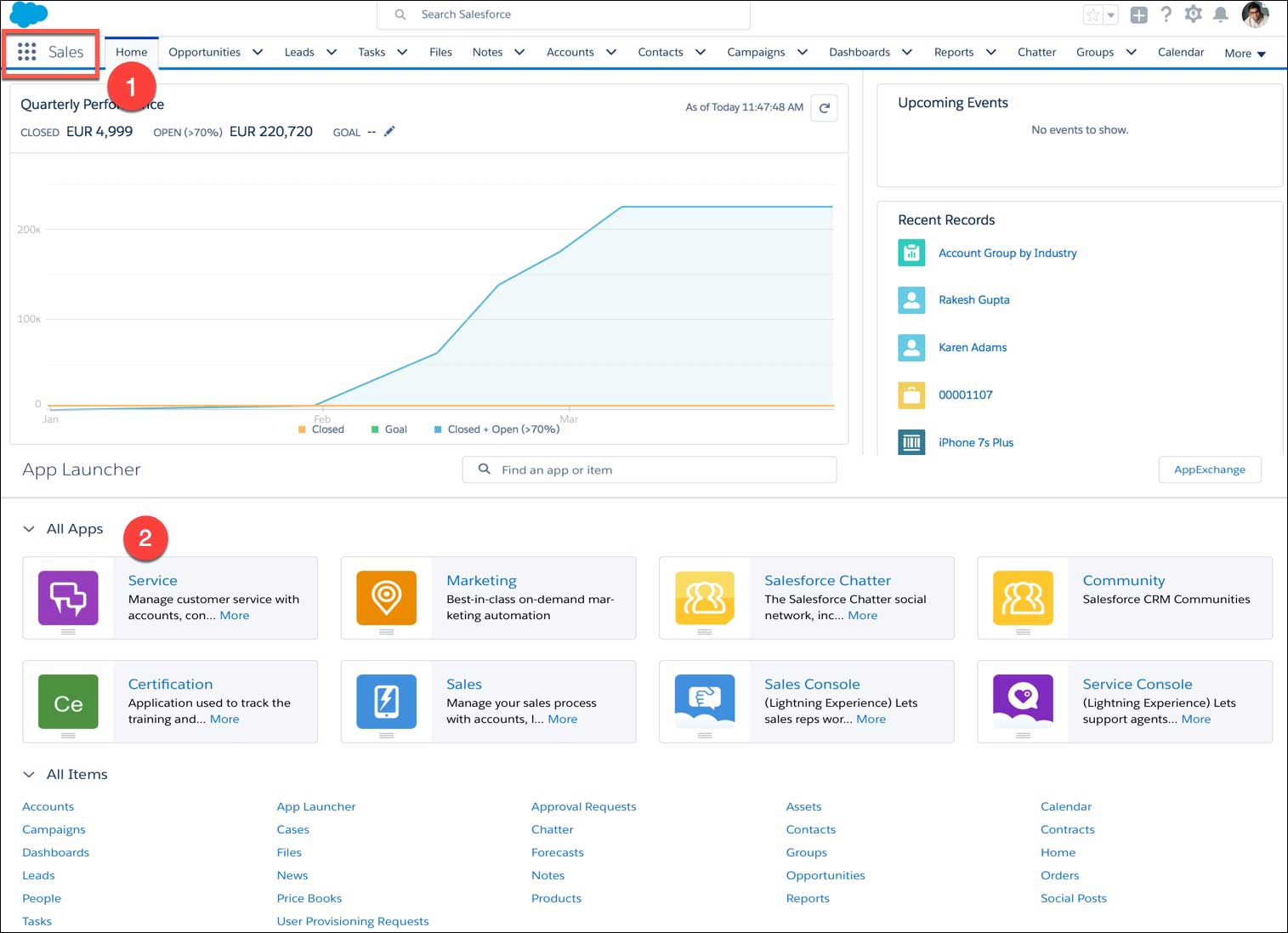Click the global actions plus icon

point(1138,14)
